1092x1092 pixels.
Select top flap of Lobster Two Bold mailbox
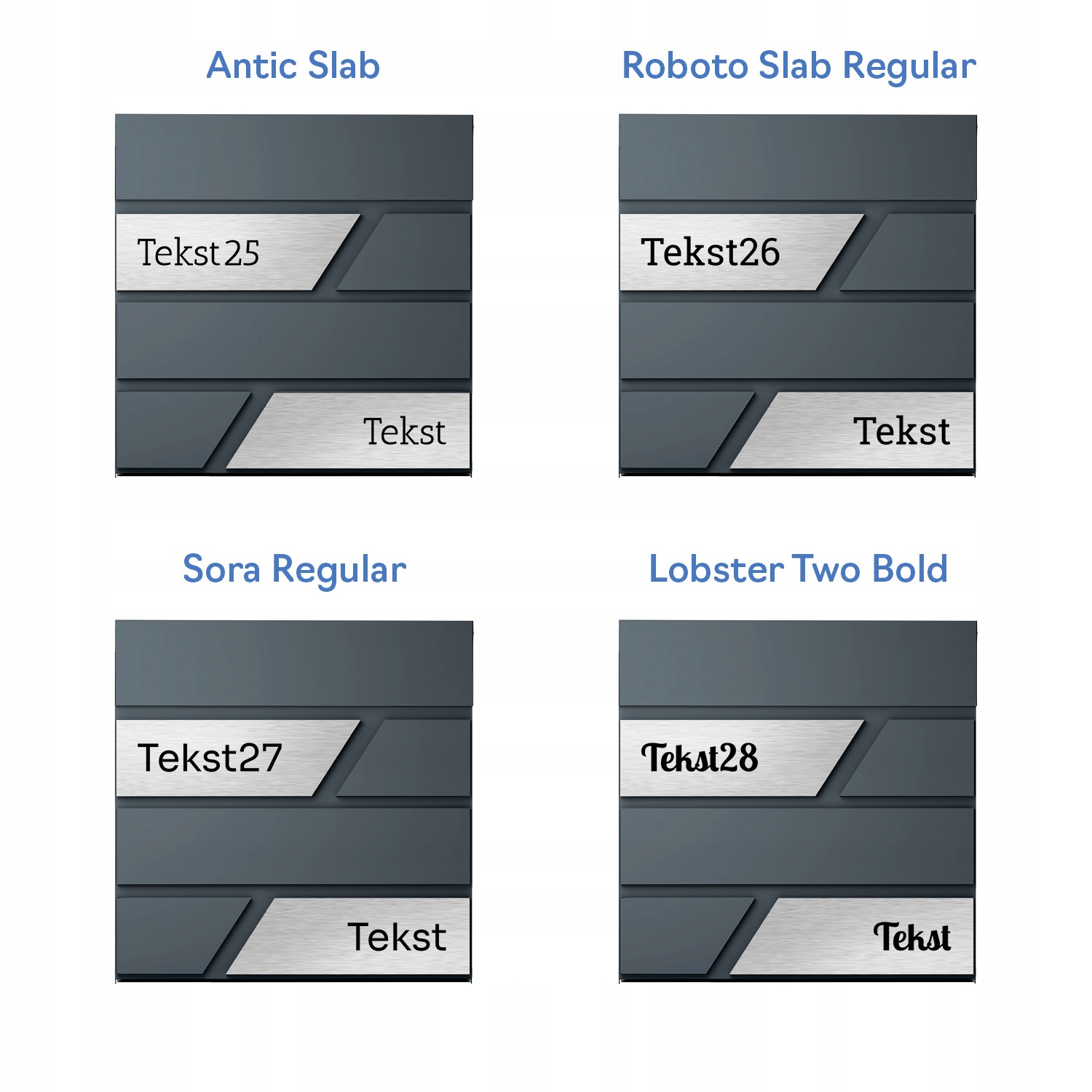point(797,662)
